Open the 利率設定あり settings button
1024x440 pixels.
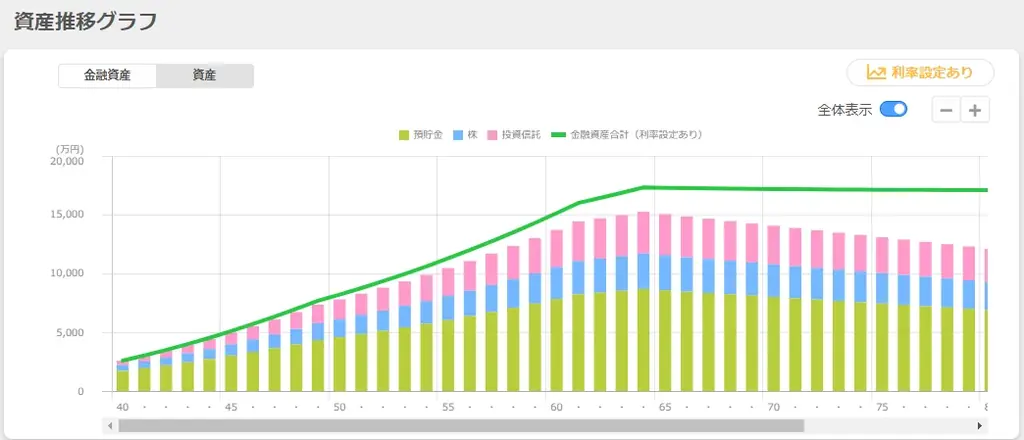[920, 72]
